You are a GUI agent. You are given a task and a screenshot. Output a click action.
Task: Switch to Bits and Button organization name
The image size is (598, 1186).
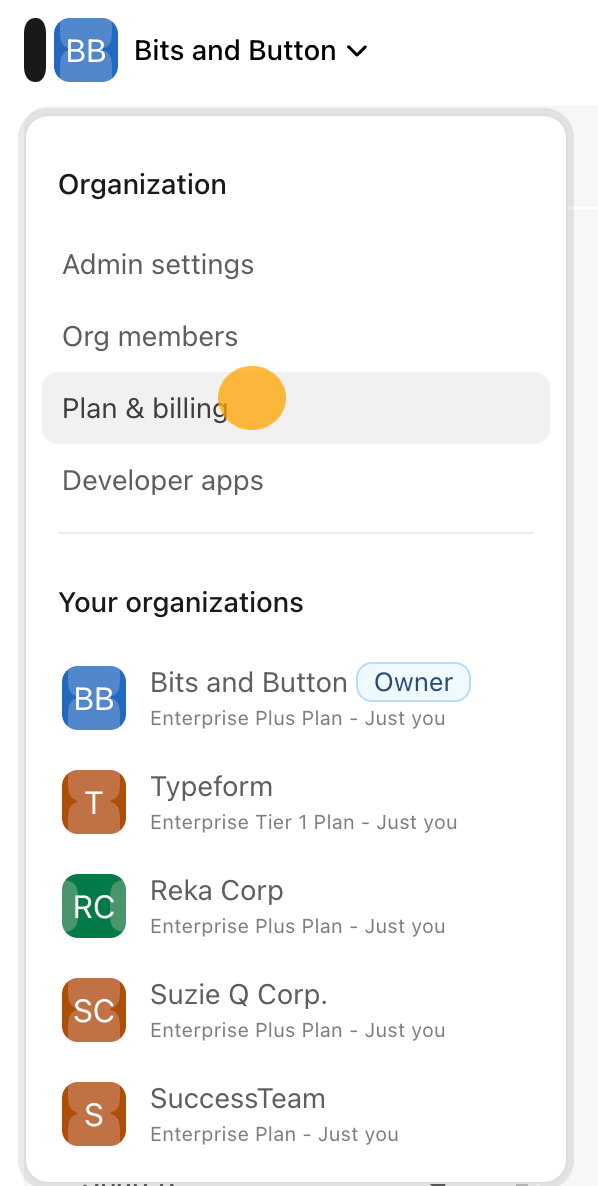tap(249, 682)
